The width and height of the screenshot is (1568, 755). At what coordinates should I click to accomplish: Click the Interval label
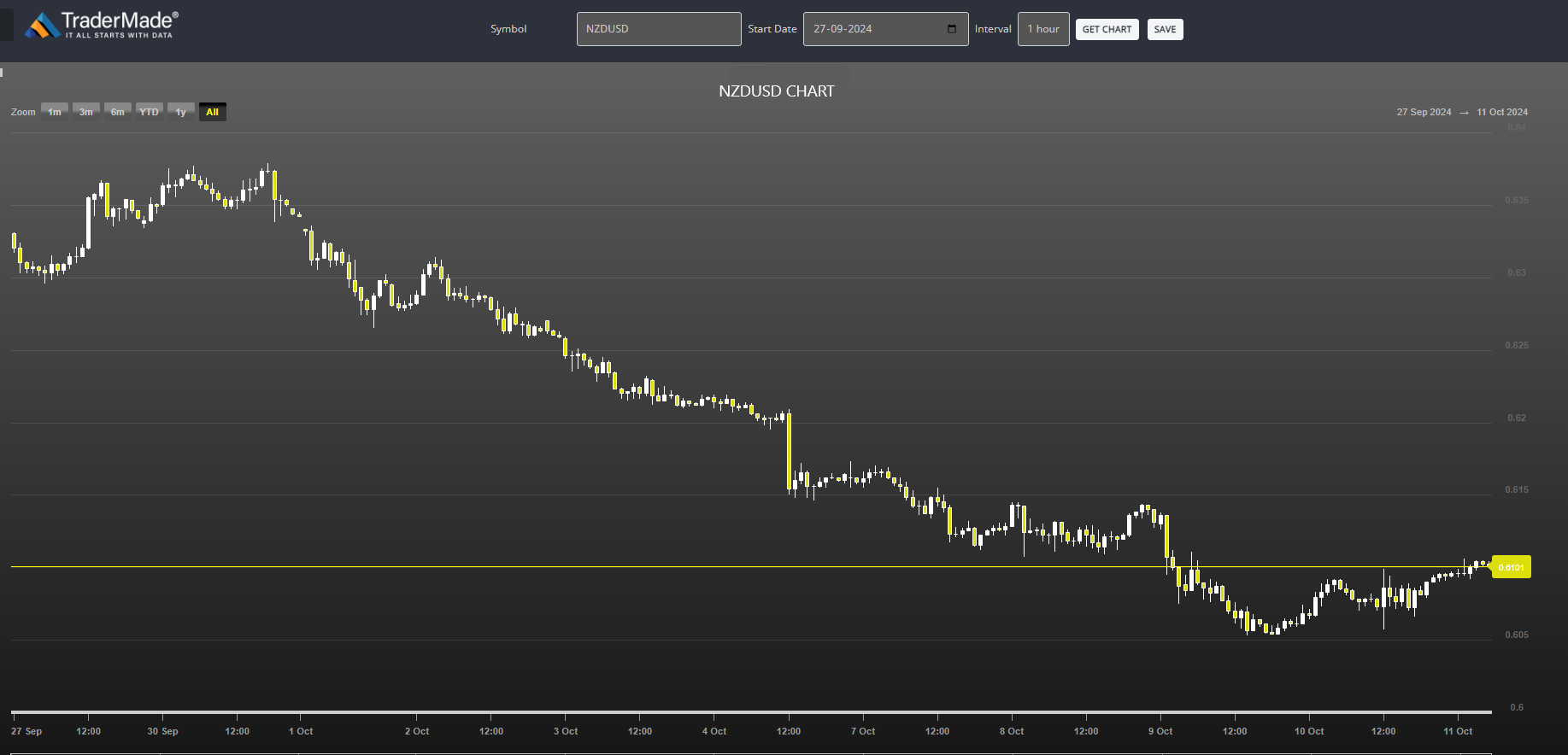993,29
